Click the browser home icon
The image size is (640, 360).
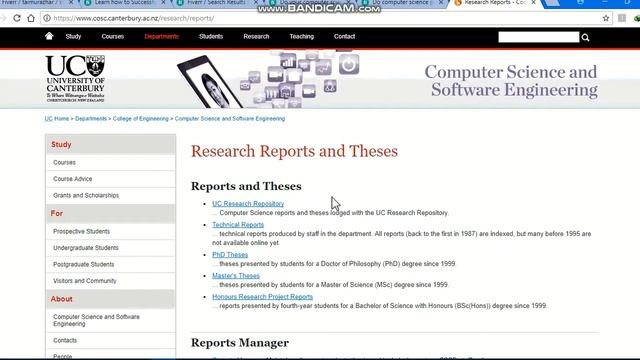pyautogui.click(x=31, y=18)
